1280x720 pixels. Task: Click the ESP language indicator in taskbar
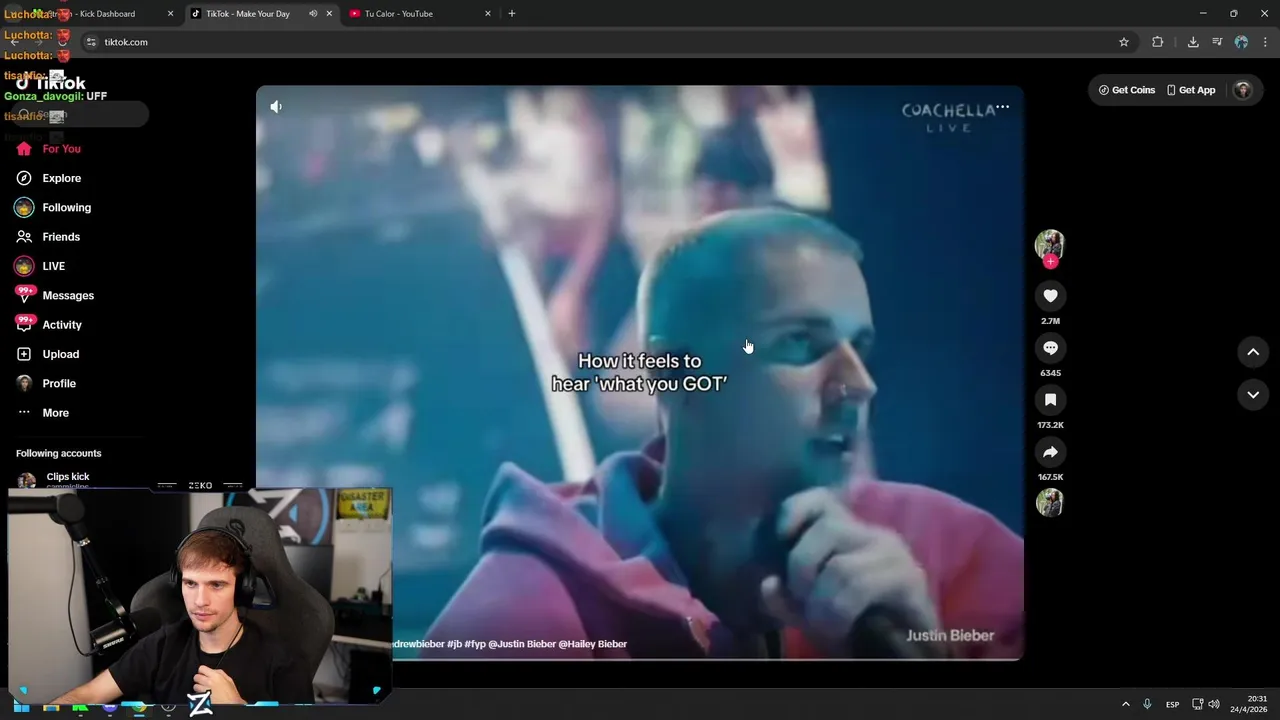pyautogui.click(x=1172, y=704)
